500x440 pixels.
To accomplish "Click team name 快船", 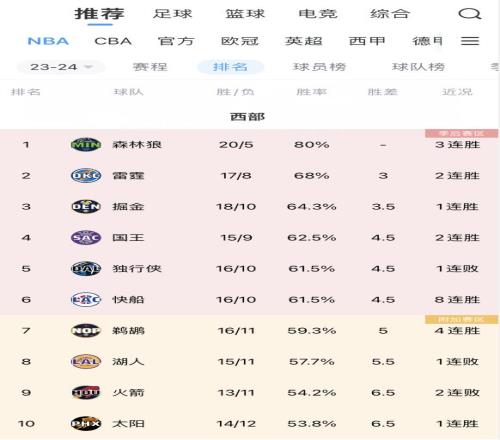I will pos(128,300).
